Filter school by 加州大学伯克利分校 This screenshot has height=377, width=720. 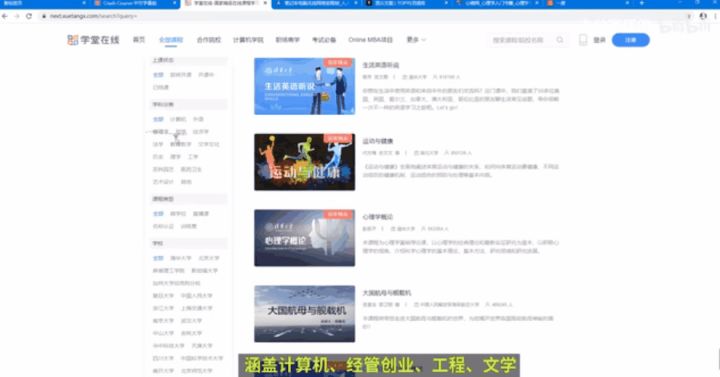(x=176, y=283)
